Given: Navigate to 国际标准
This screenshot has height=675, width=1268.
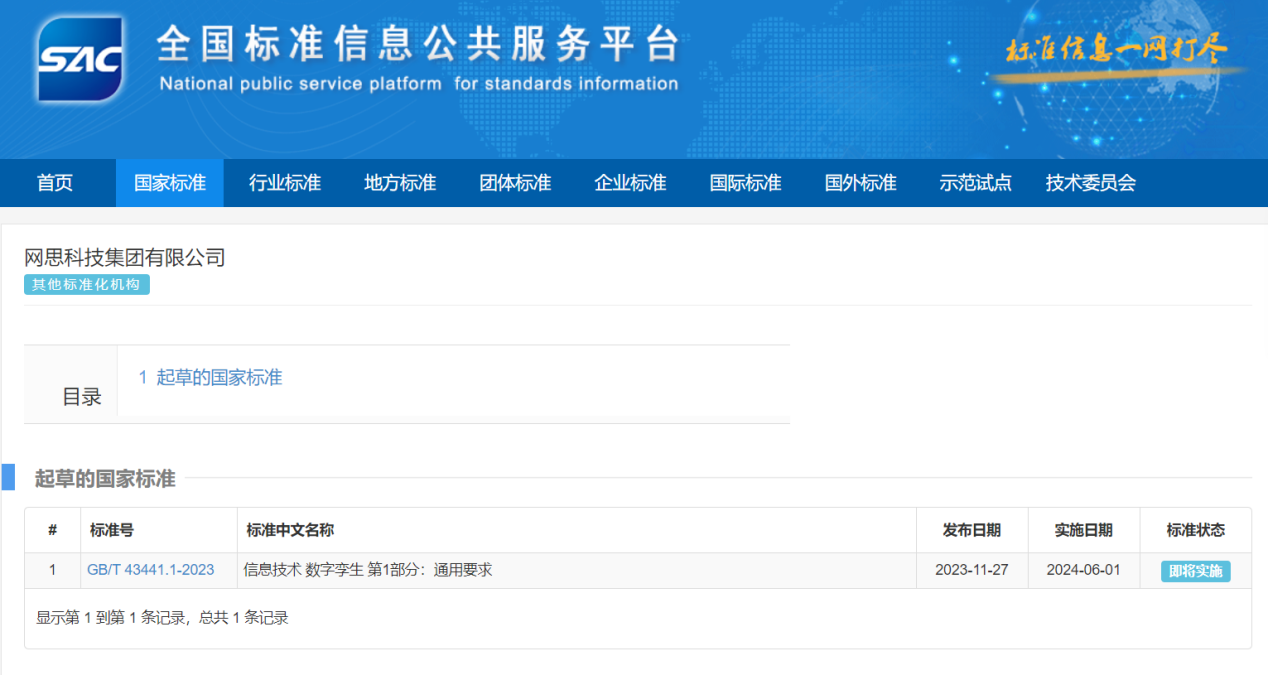Looking at the screenshot, I should 744,182.
